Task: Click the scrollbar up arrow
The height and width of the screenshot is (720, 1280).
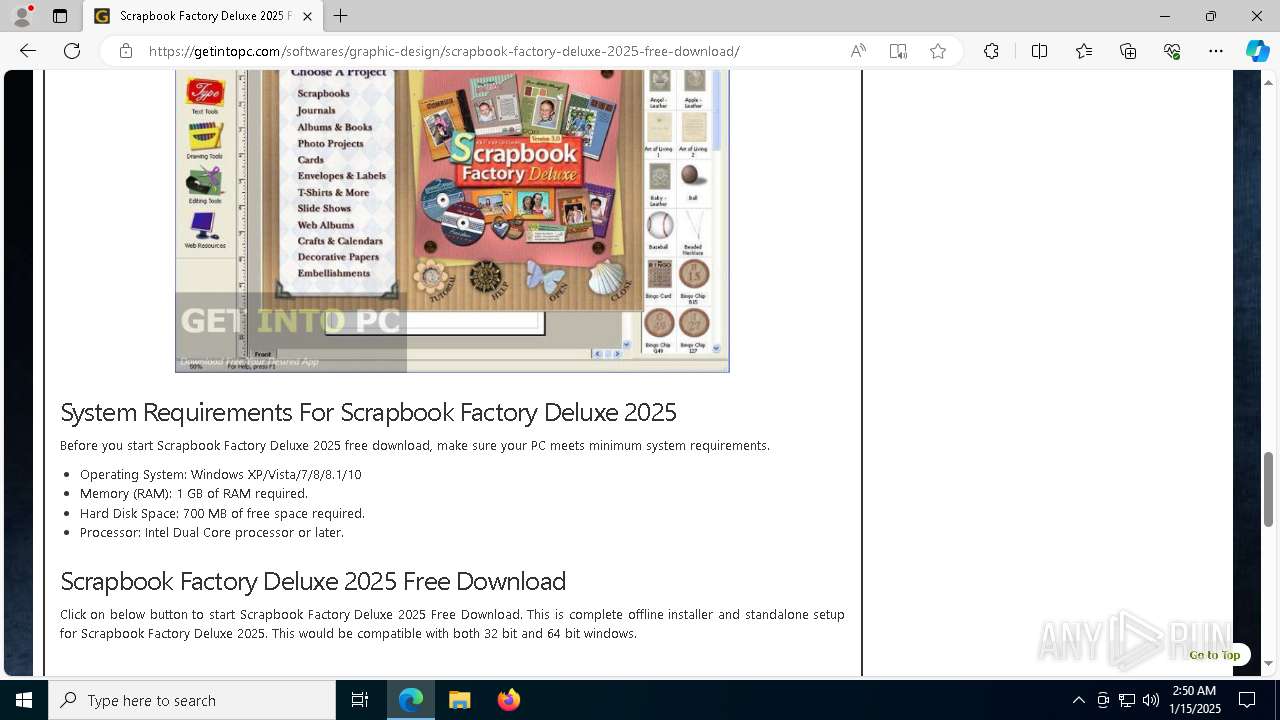Action: coord(1268,81)
